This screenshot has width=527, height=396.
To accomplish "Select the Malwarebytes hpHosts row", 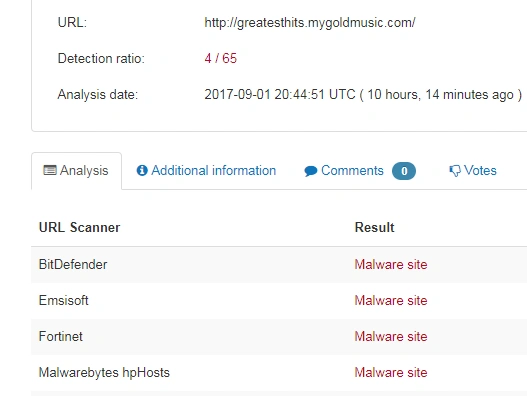I will (279, 372).
